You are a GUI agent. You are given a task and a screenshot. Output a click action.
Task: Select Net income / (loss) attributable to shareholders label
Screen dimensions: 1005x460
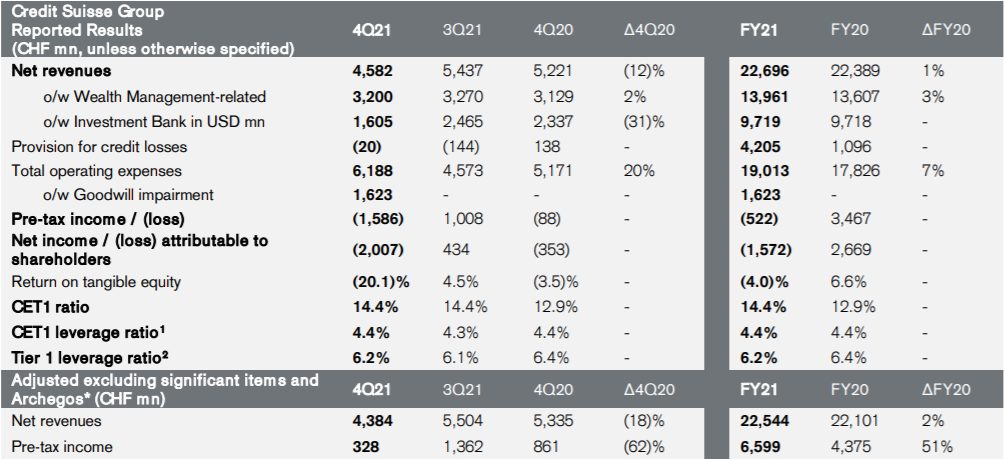click(139, 249)
